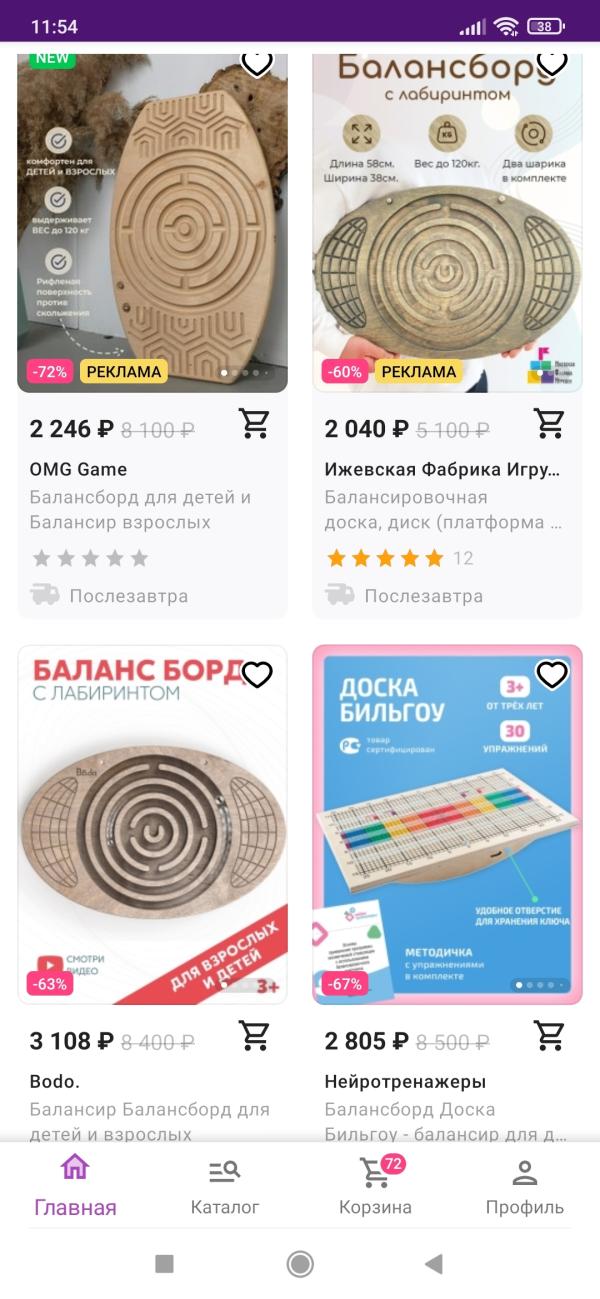
Task: Open the Bodo. balance board image
Action: [152, 825]
